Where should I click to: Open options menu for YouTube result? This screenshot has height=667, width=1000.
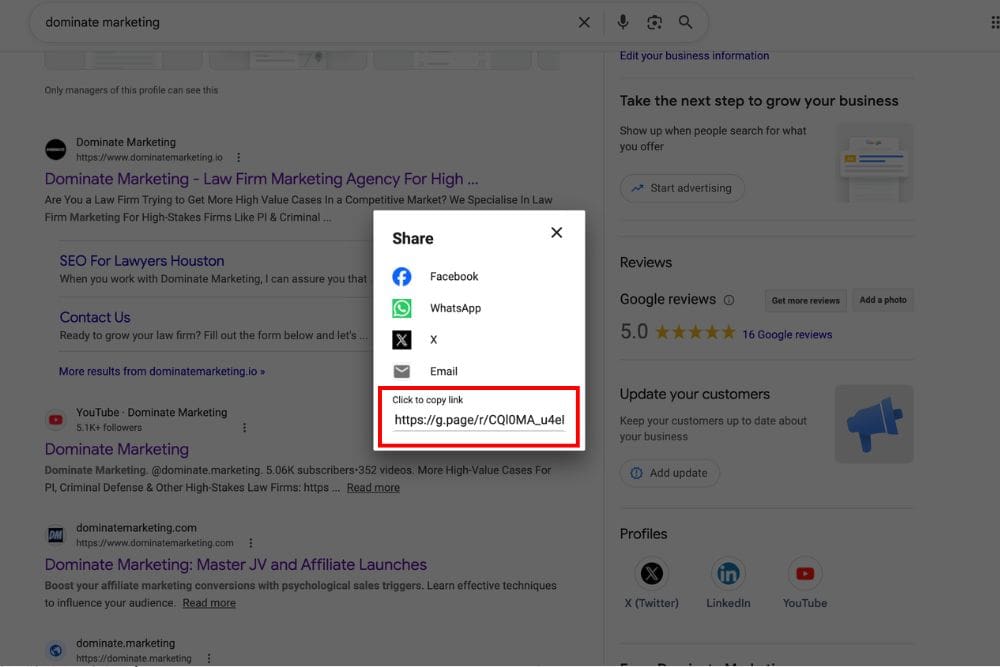(x=244, y=427)
